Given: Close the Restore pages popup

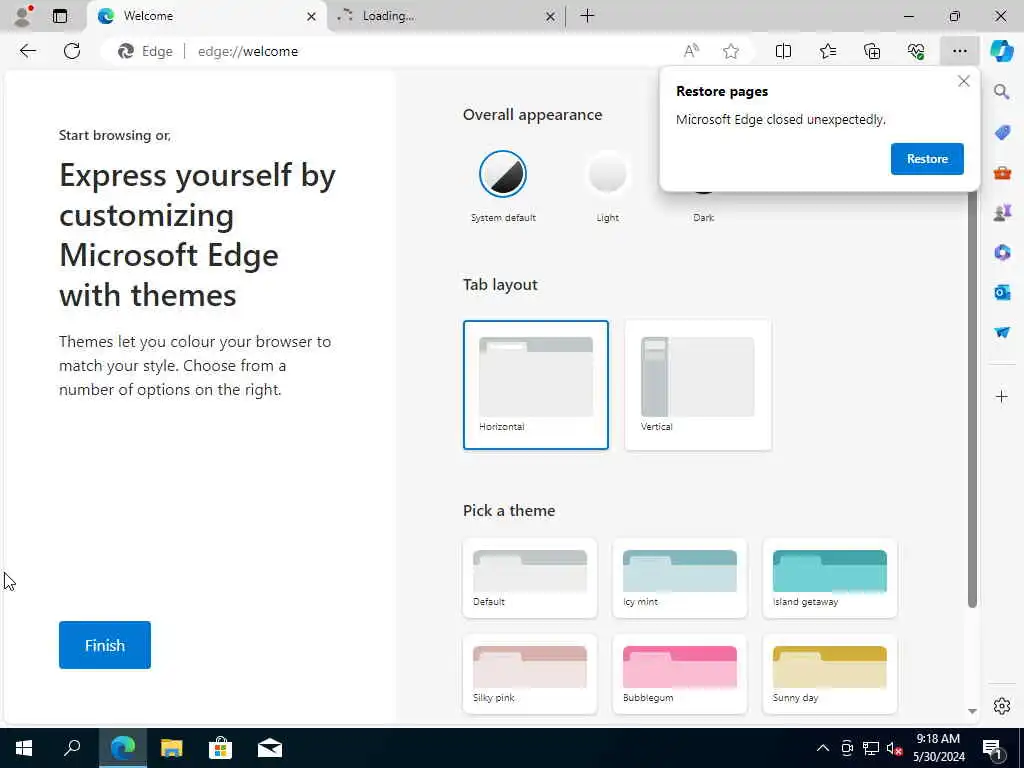Looking at the screenshot, I should (963, 81).
